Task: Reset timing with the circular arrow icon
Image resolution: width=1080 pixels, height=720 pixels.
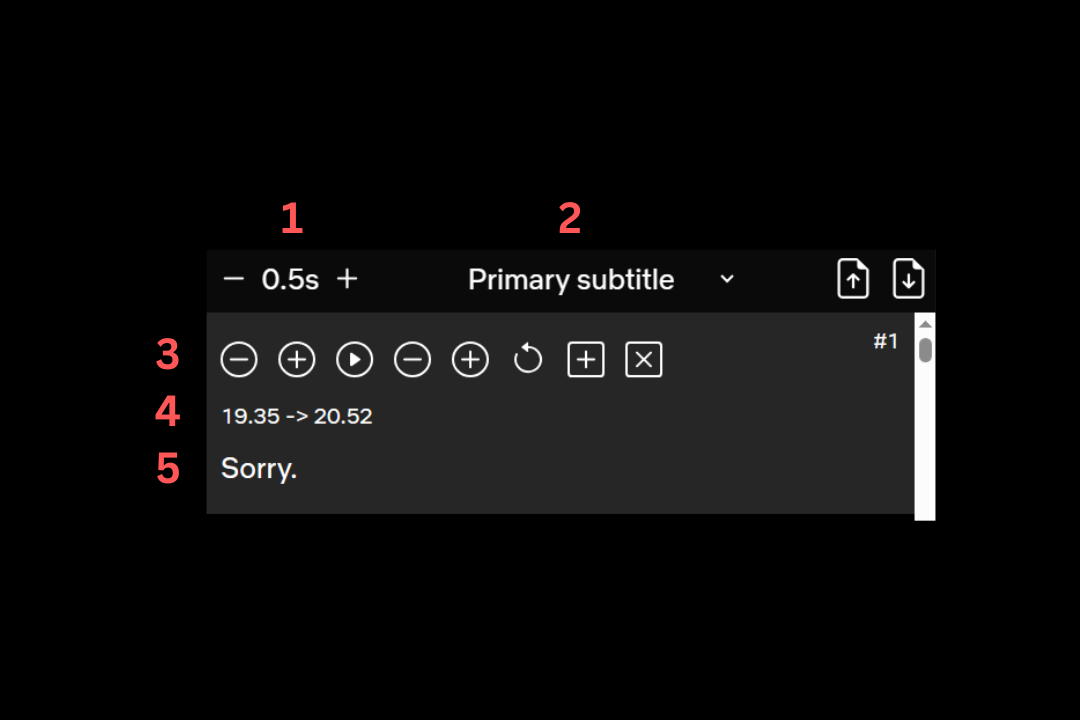Action: [x=528, y=359]
